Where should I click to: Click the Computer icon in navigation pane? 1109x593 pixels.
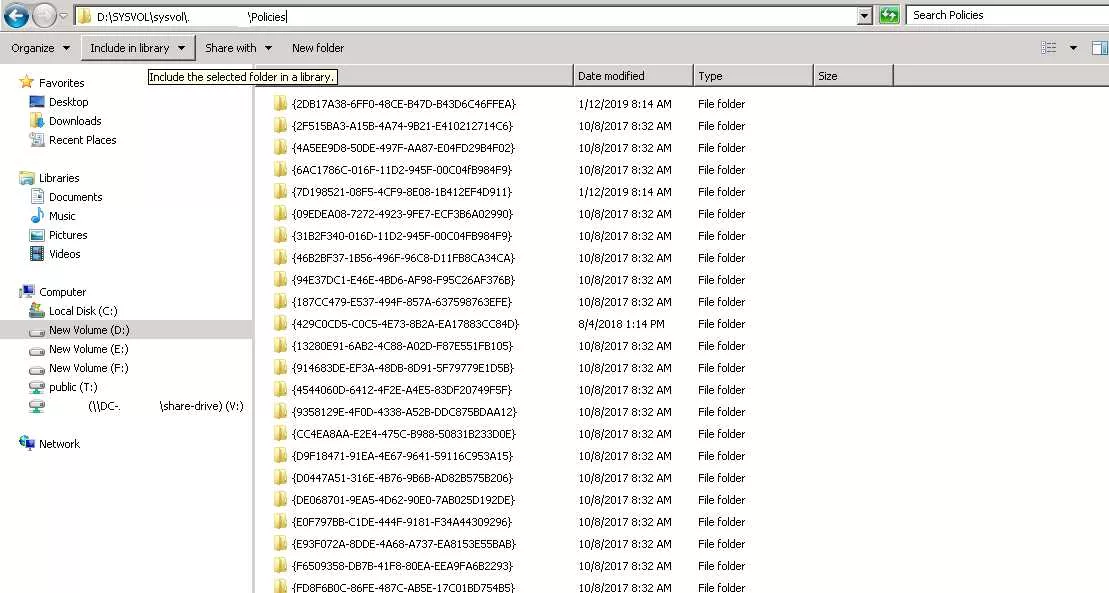(x=27, y=292)
